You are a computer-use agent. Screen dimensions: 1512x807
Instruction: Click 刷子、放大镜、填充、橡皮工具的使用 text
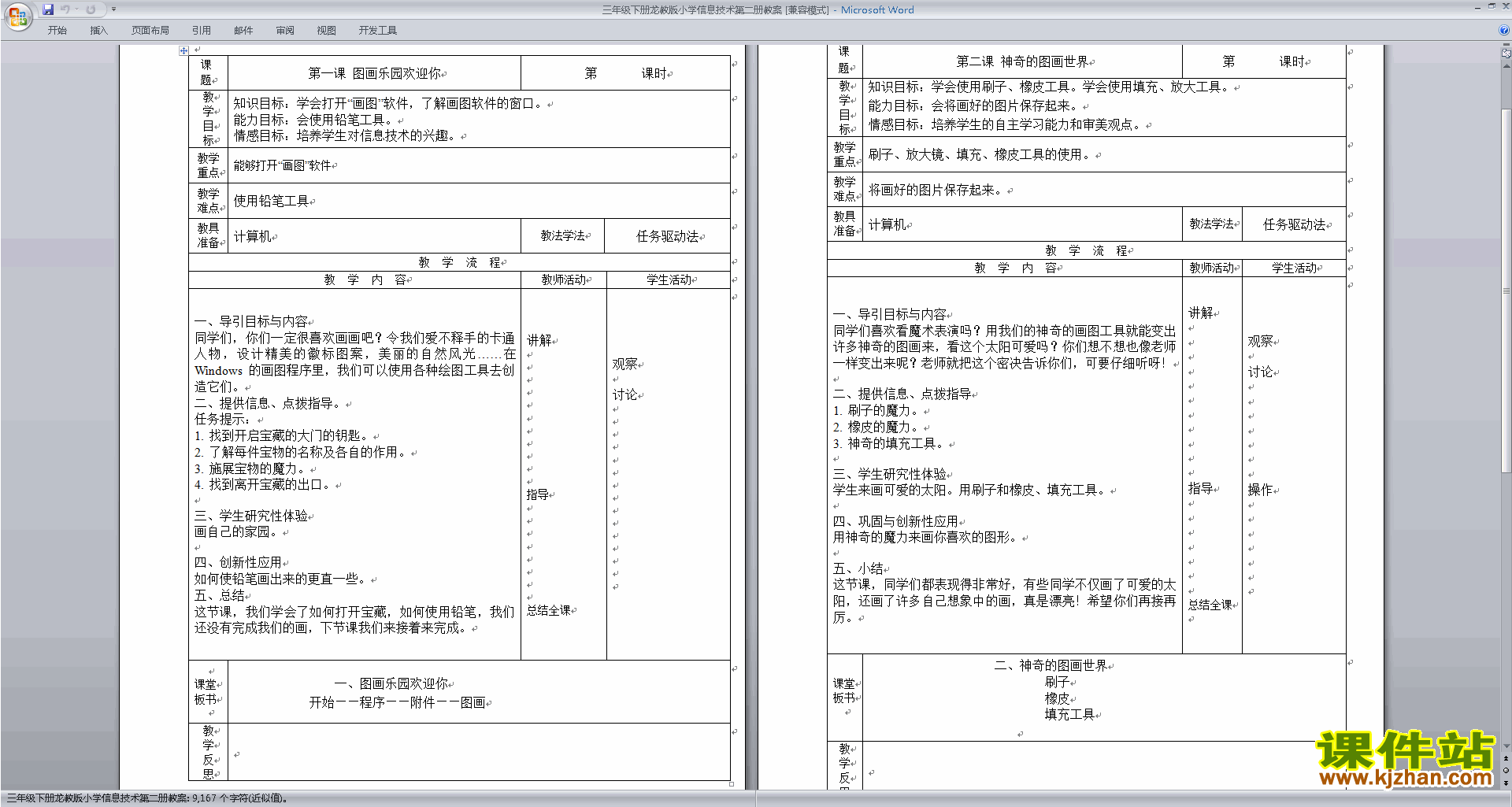coord(981,155)
